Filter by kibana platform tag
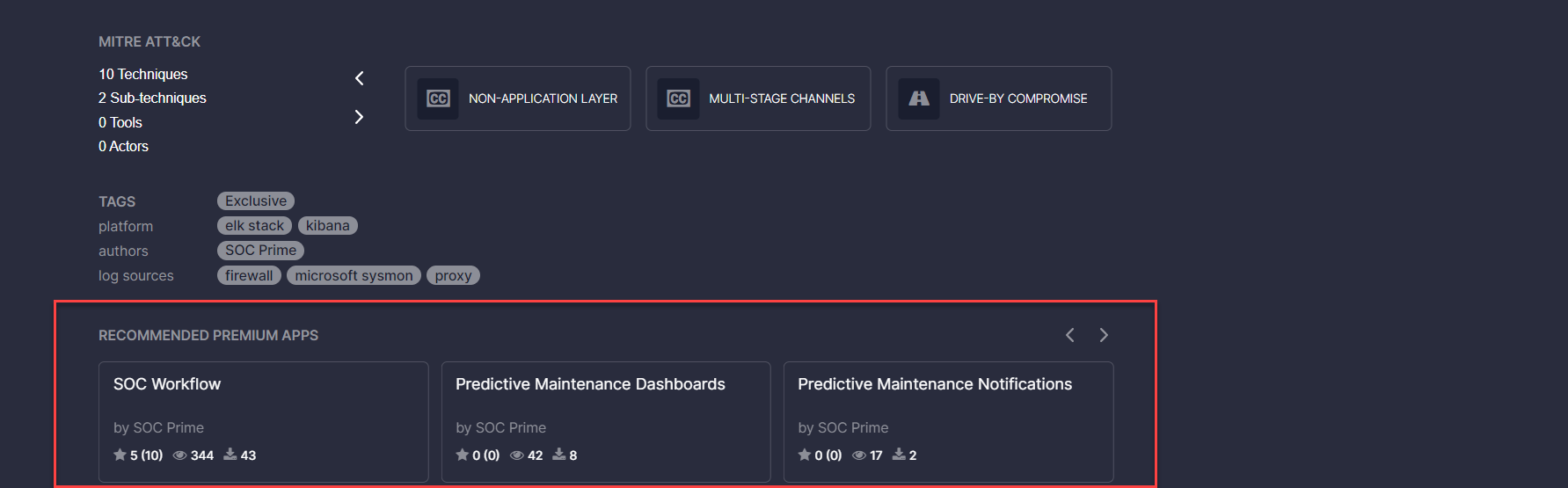 (327, 226)
